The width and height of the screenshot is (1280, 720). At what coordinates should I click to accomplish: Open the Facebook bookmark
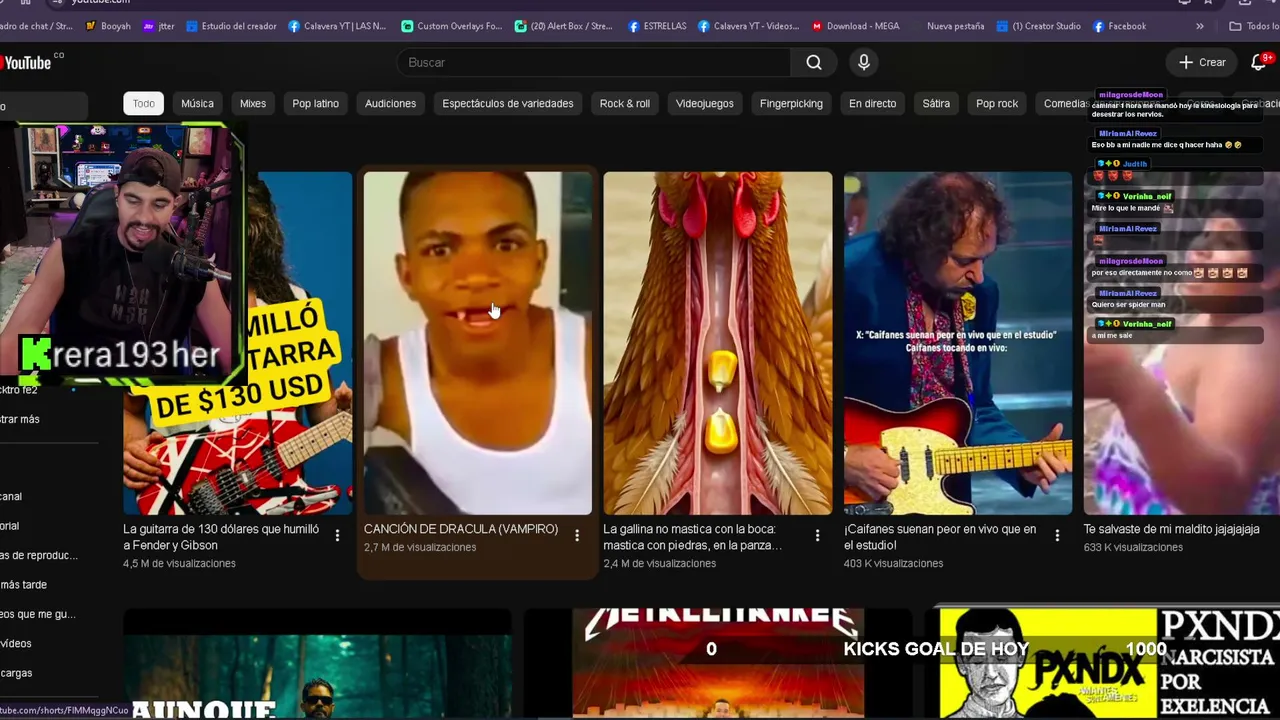click(x=1119, y=26)
